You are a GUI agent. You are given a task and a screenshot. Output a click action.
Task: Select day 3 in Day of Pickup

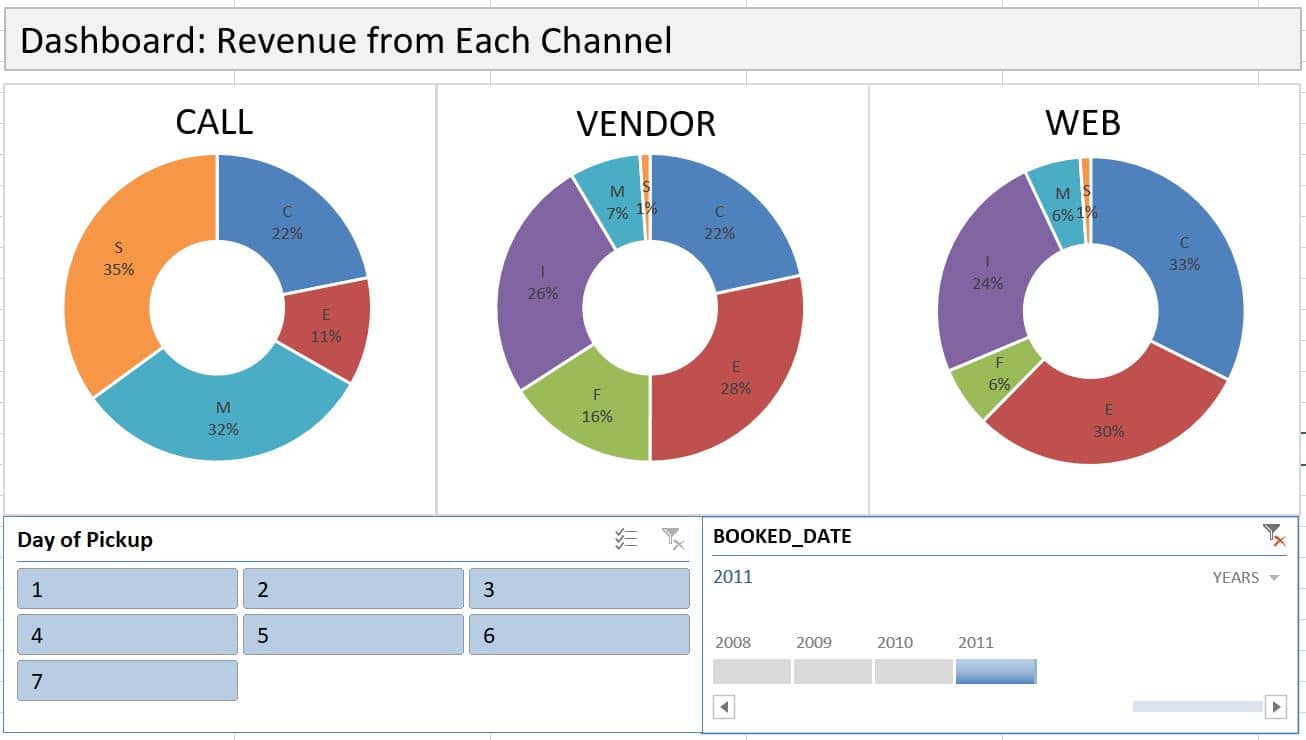[x=579, y=589]
